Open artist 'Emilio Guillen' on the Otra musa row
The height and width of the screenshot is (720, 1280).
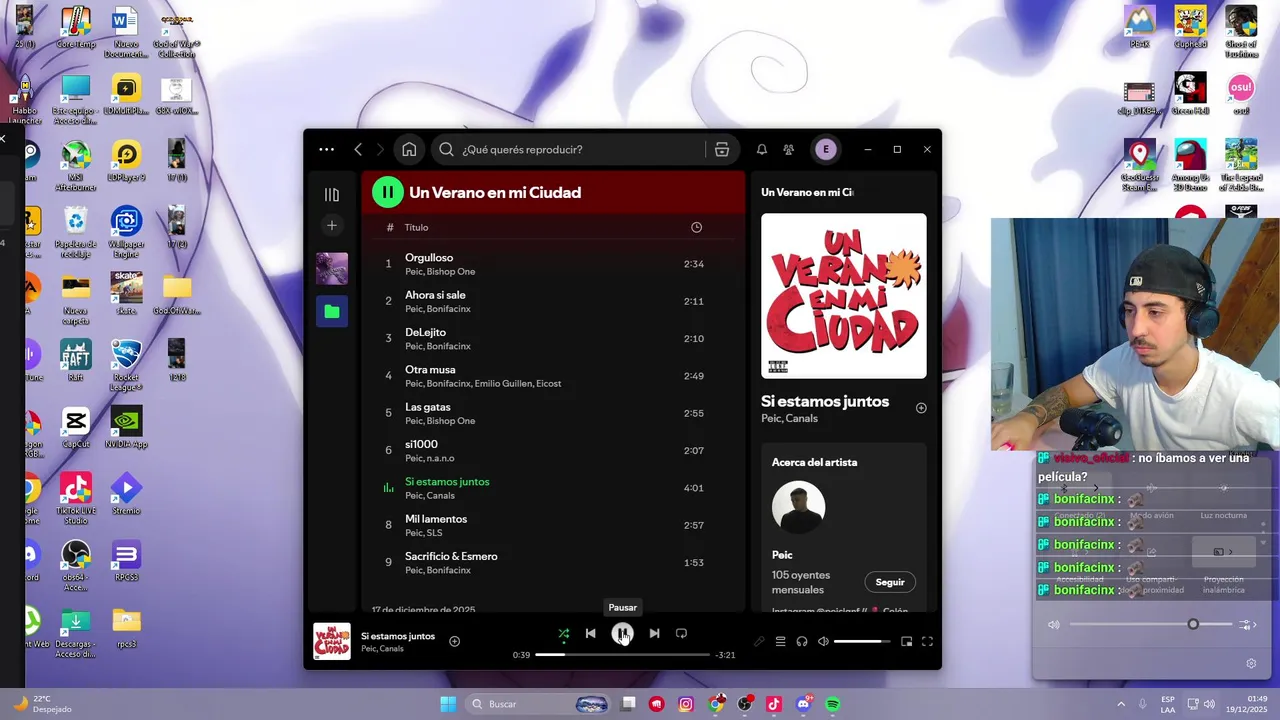click(503, 384)
